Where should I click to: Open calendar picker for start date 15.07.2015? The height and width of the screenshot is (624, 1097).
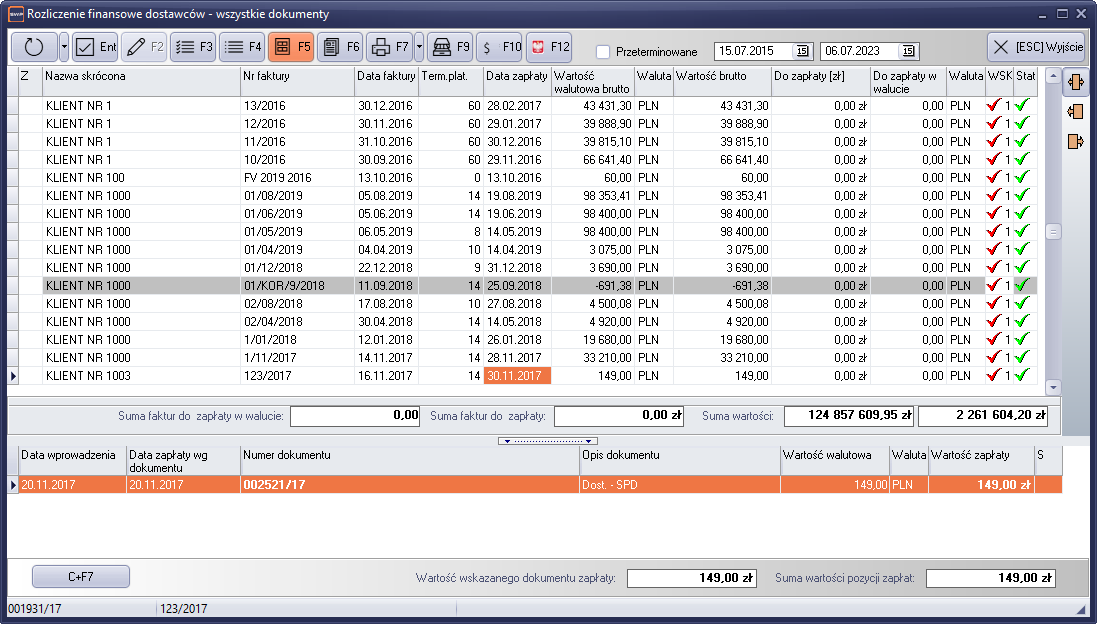click(801, 51)
